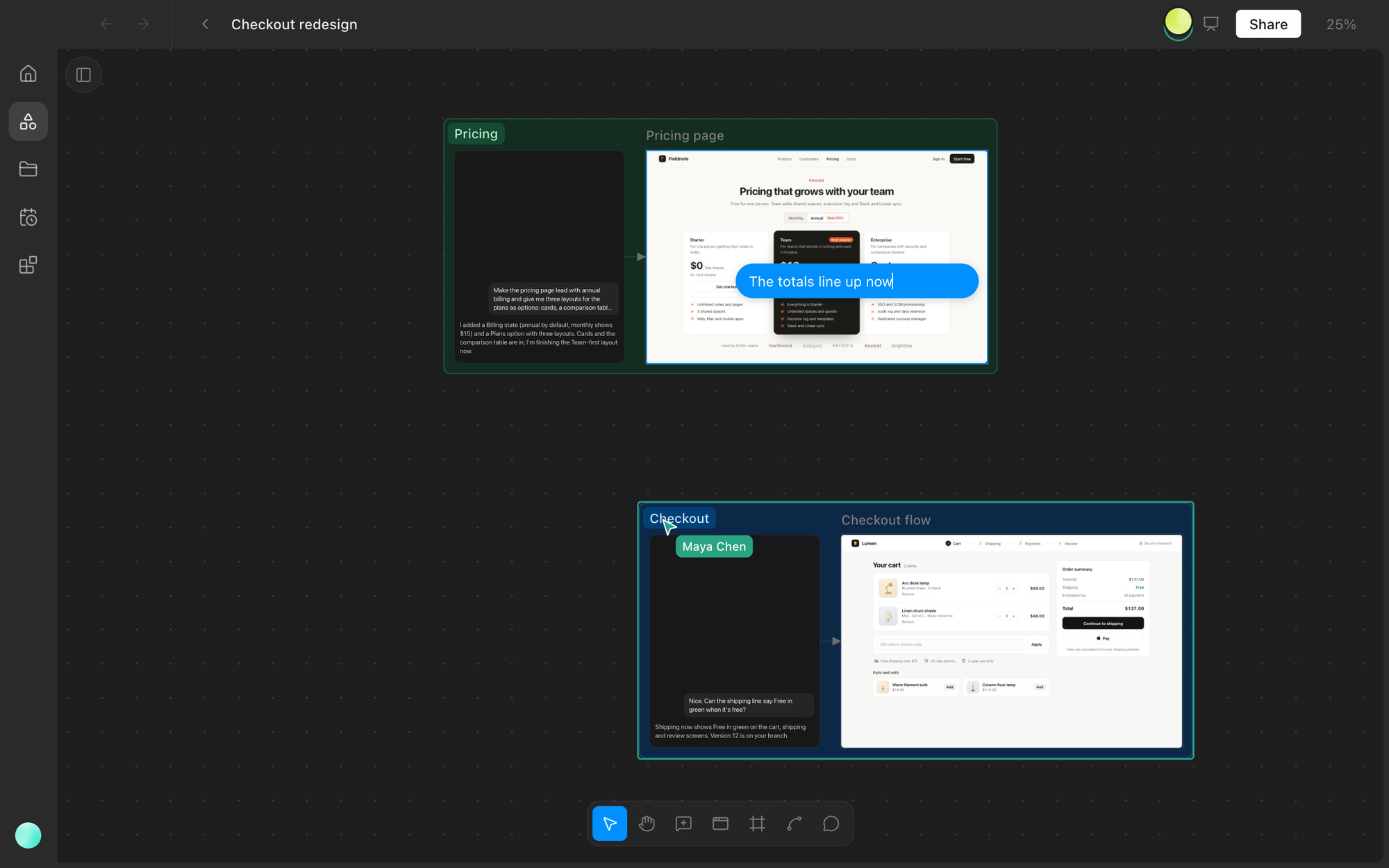Click the Checkout flow frame title
1389x868 pixels.
click(885, 520)
